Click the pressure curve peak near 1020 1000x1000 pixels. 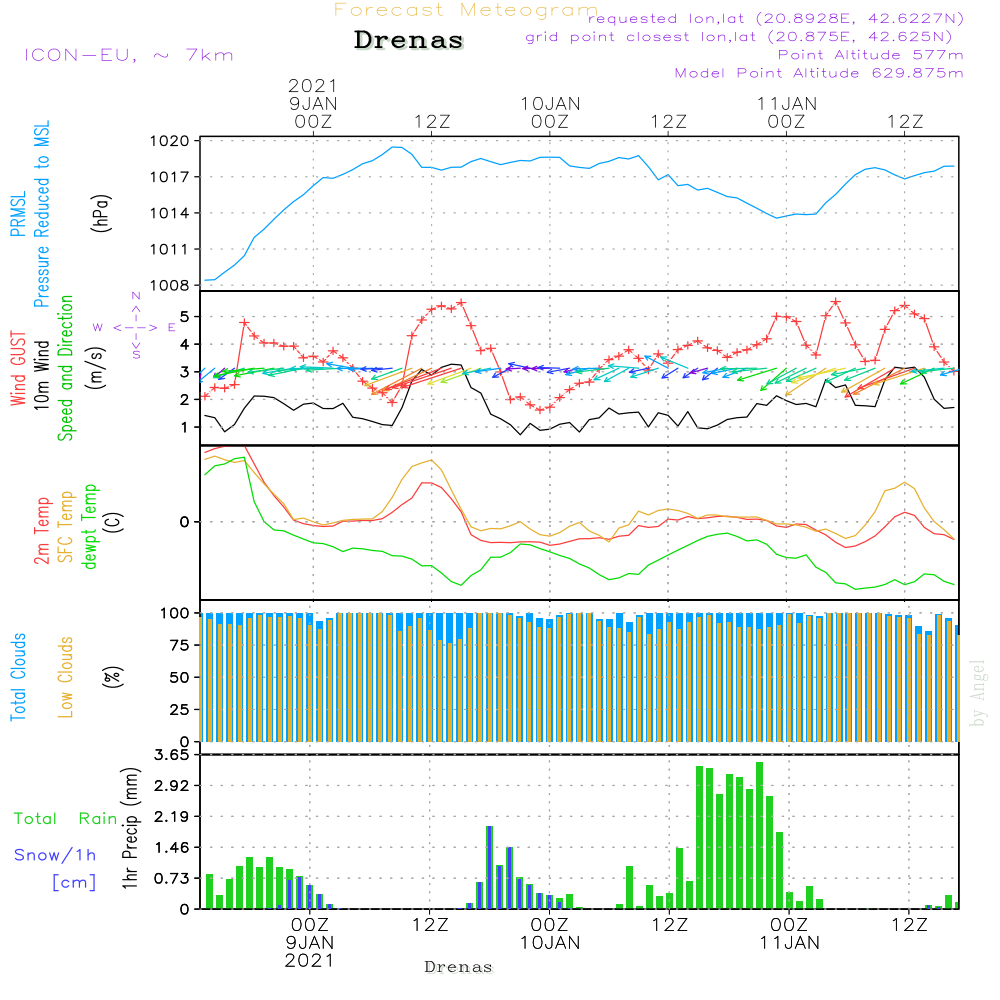click(397, 147)
